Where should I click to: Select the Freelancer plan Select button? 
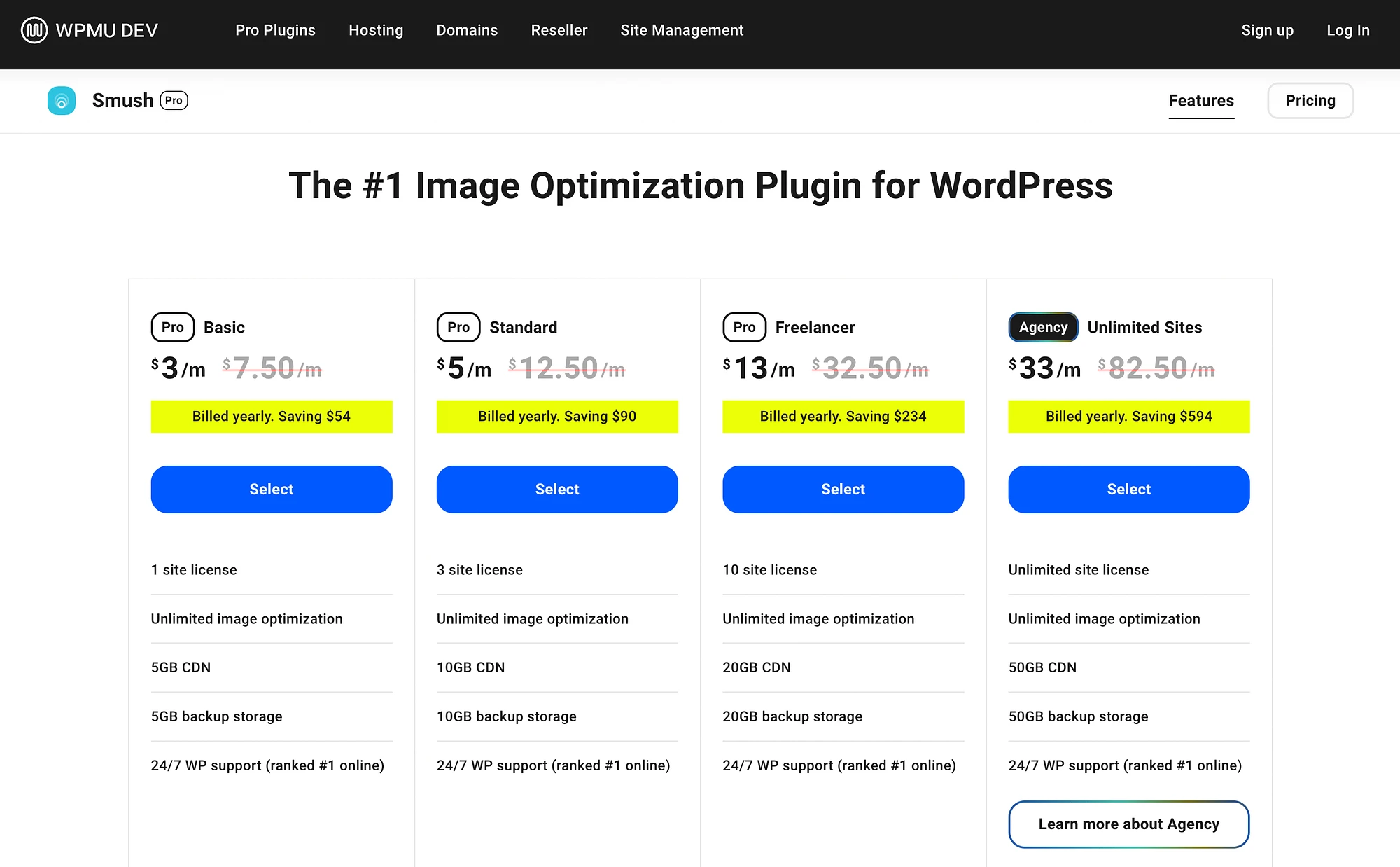(843, 489)
